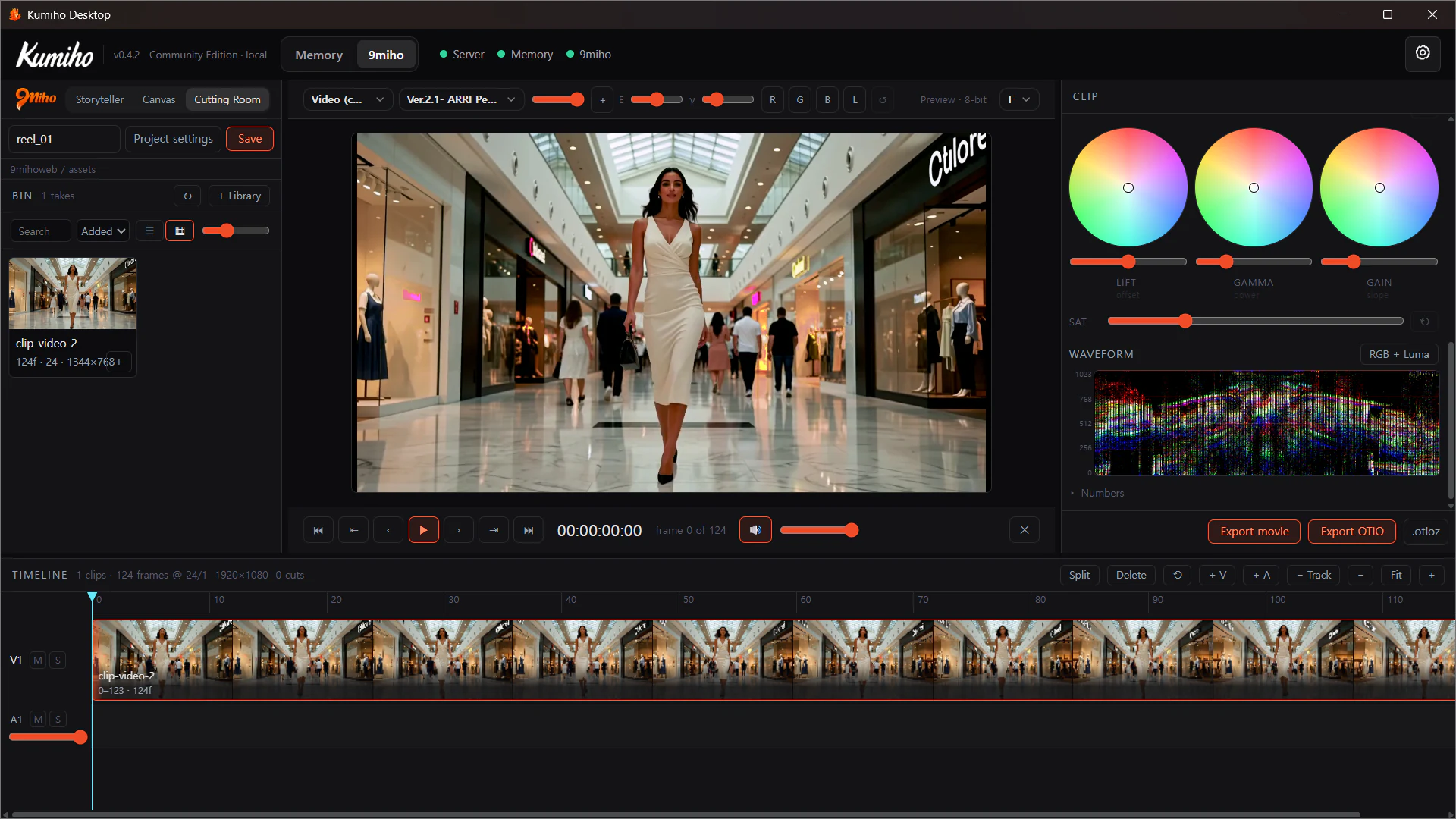The image size is (1456, 819).
Task: Toggle blue channel view
Action: pos(827,99)
